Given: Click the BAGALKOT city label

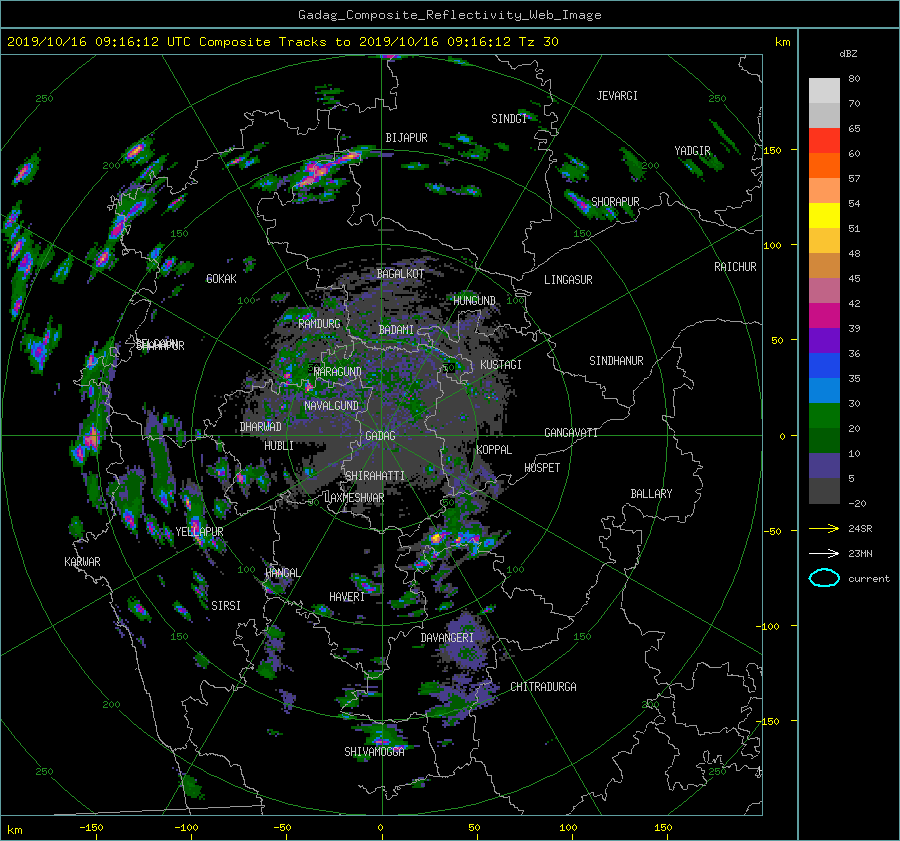Looking at the screenshot, I should tap(400, 274).
